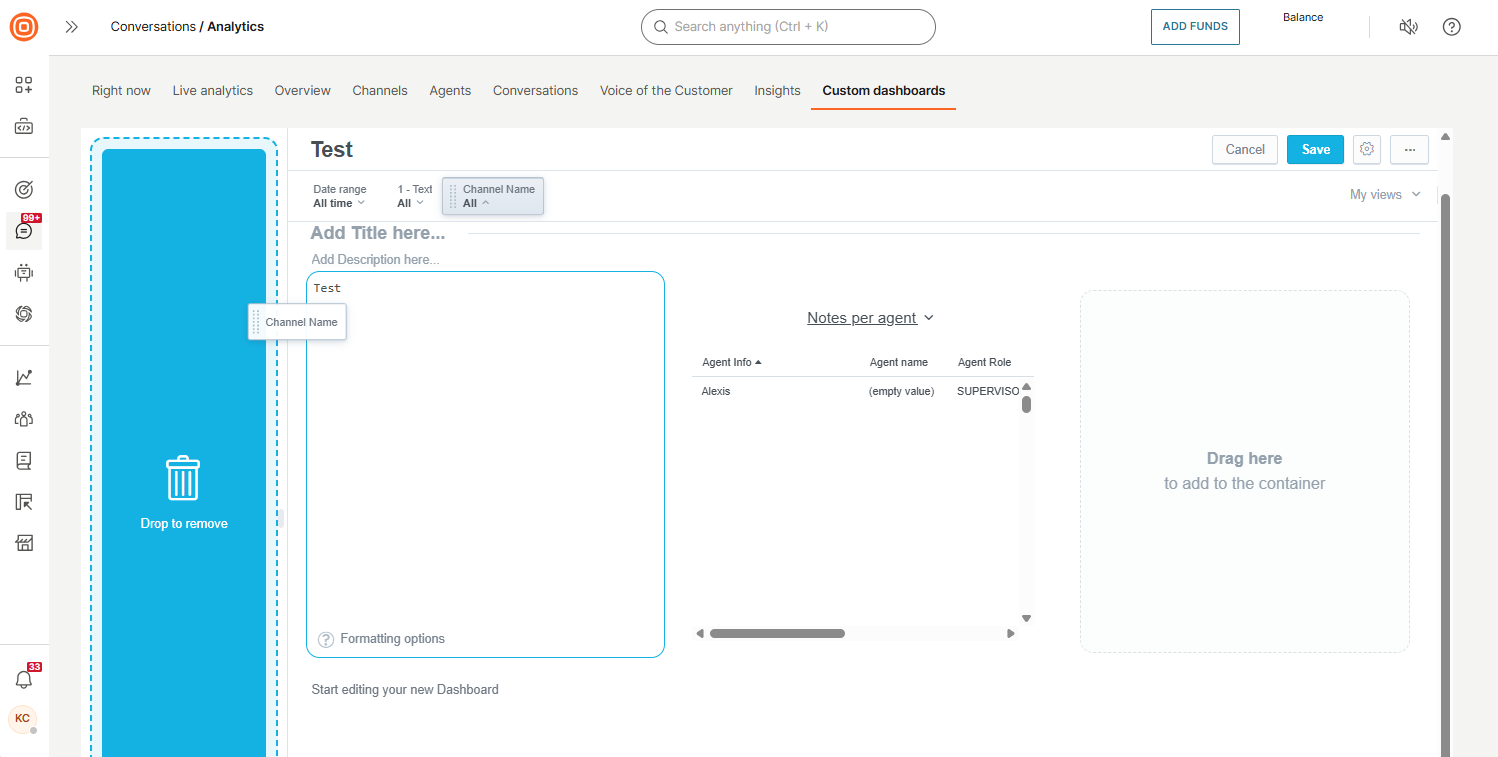Open the help question mark icon
The width and height of the screenshot is (1498, 757).
[1451, 27]
